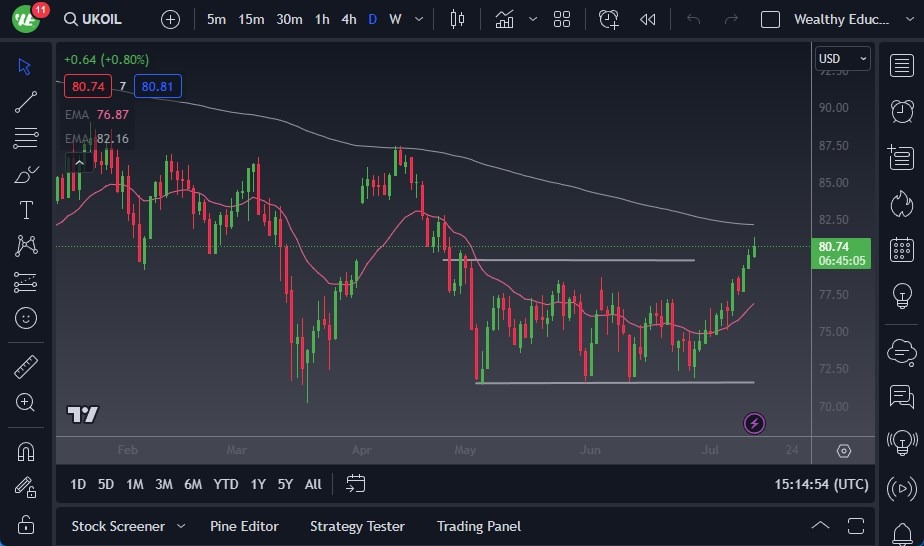Select the ruler measure tool
The image size is (924, 546).
[x=26, y=367]
